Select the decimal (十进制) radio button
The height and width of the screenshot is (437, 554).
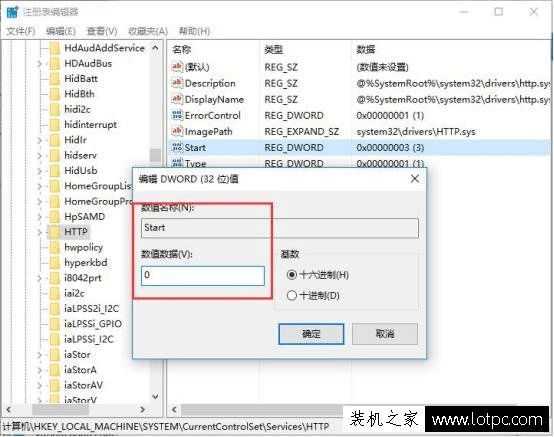click(291, 295)
